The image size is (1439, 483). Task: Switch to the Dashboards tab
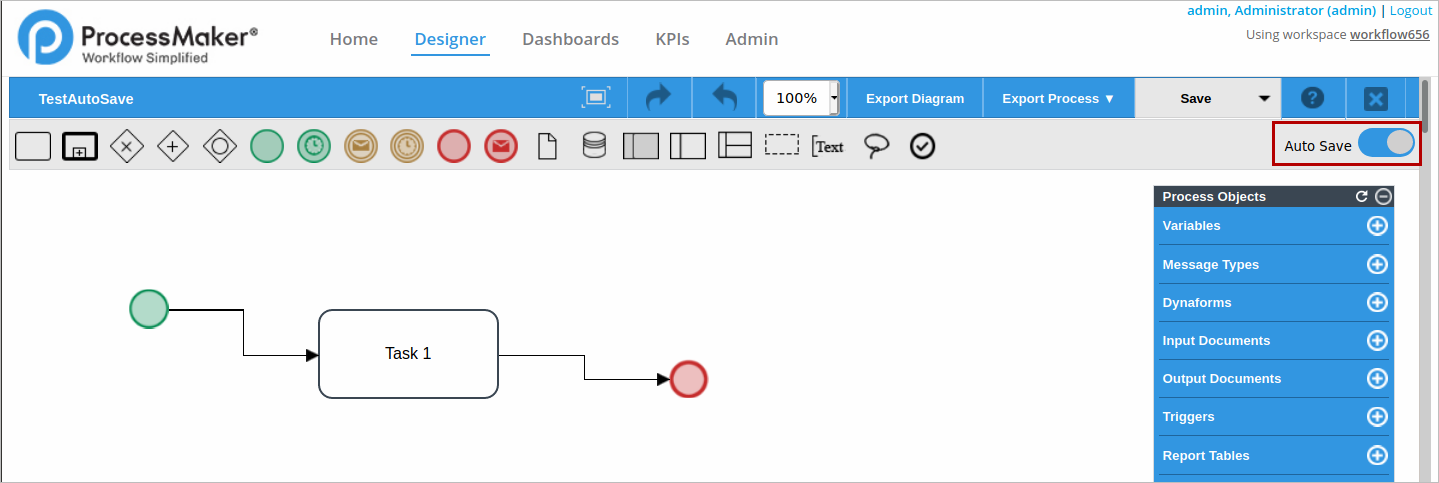click(x=570, y=39)
